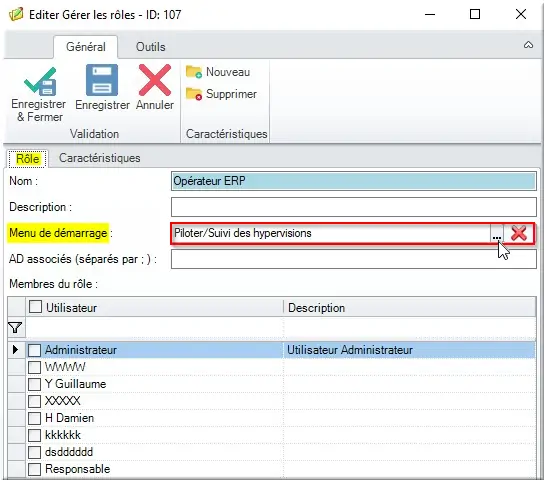Click the Enregistrer floppy disk icon
The image size is (544, 480).
[x=102, y=80]
